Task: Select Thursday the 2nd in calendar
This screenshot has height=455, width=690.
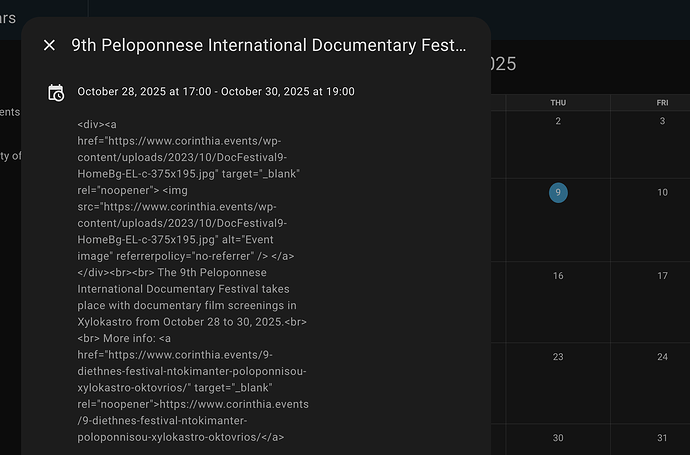Action: click(558, 121)
